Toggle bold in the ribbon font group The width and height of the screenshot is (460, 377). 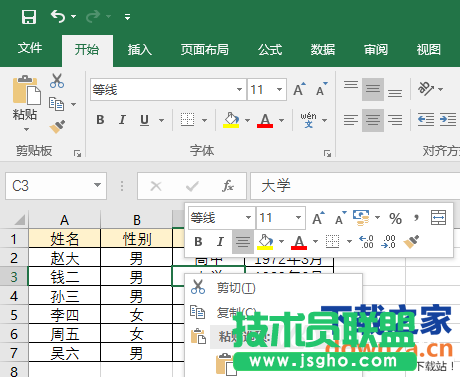coord(100,120)
